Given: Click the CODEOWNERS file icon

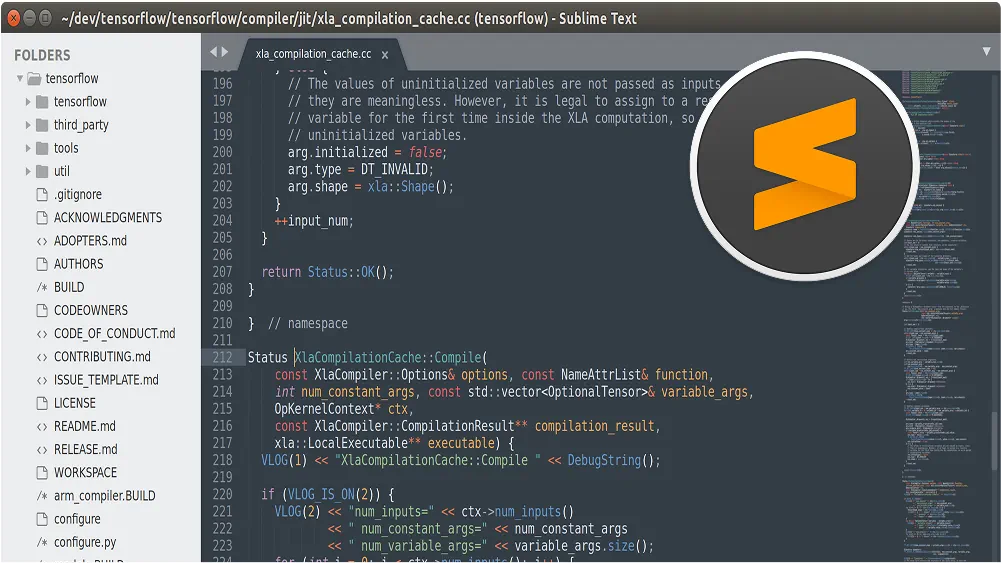Looking at the screenshot, I should click(x=42, y=310).
